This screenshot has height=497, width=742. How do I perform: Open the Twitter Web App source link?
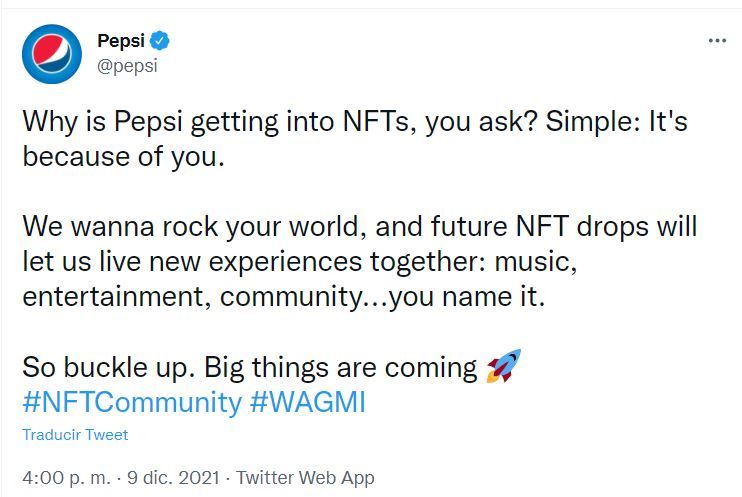point(305,478)
